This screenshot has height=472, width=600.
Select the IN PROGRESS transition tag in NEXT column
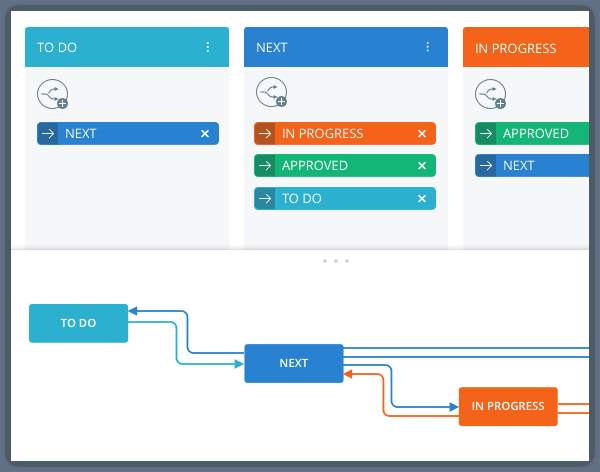coord(345,134)
